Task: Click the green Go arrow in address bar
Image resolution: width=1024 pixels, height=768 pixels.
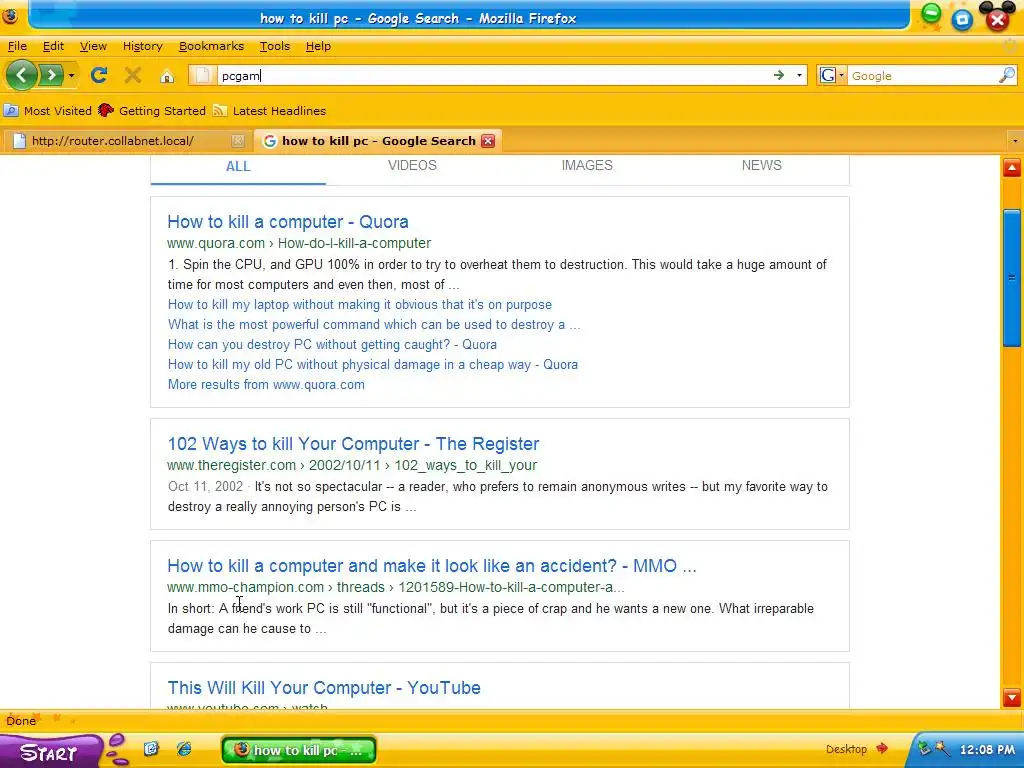Action: tap(778, 76)
